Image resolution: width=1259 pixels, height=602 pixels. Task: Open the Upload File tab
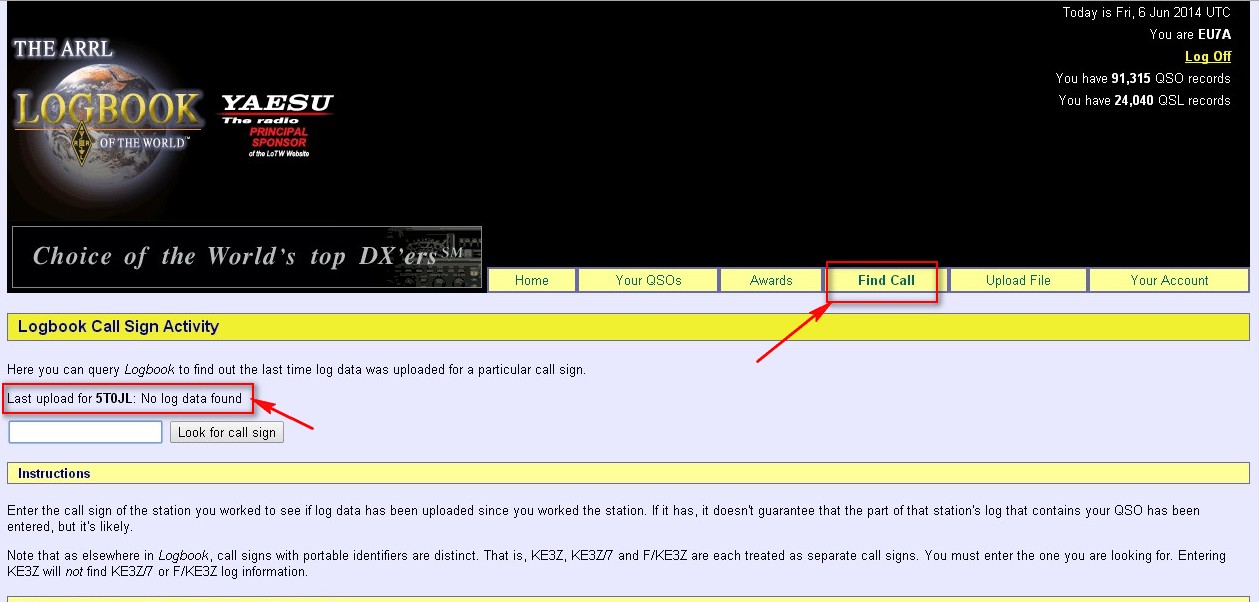click(x=1018, y=281)
